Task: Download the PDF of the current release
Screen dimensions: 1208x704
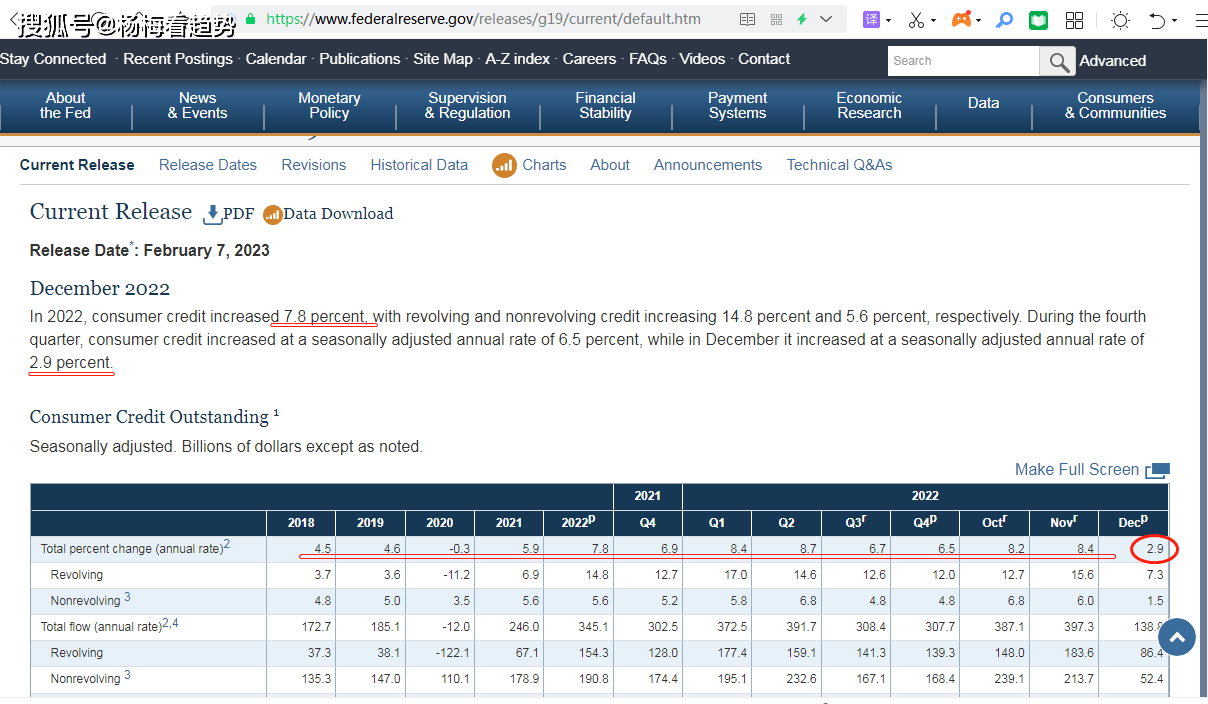Action: 228,213
